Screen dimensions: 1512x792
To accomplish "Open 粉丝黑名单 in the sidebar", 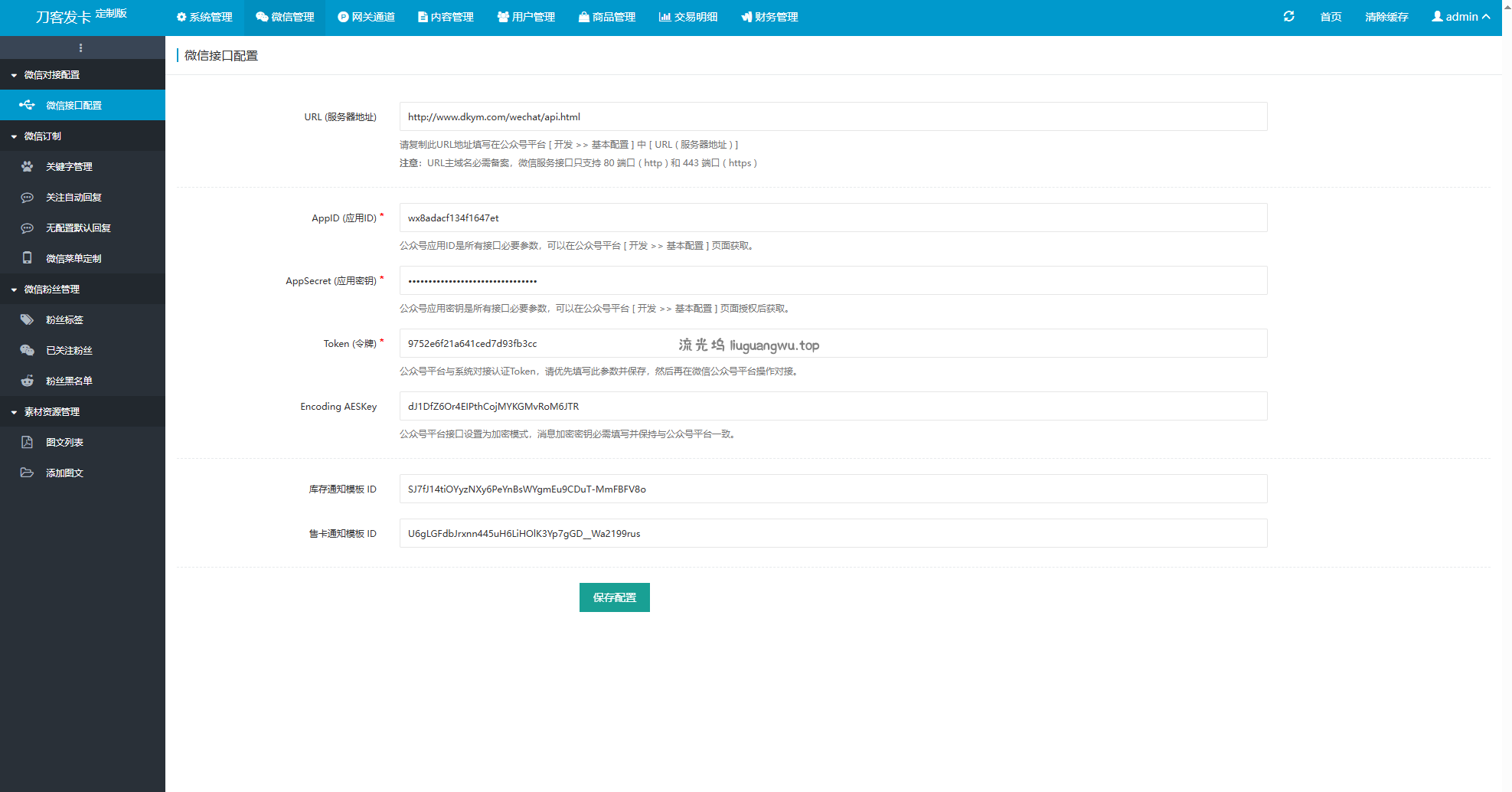I will pos(69,381).
